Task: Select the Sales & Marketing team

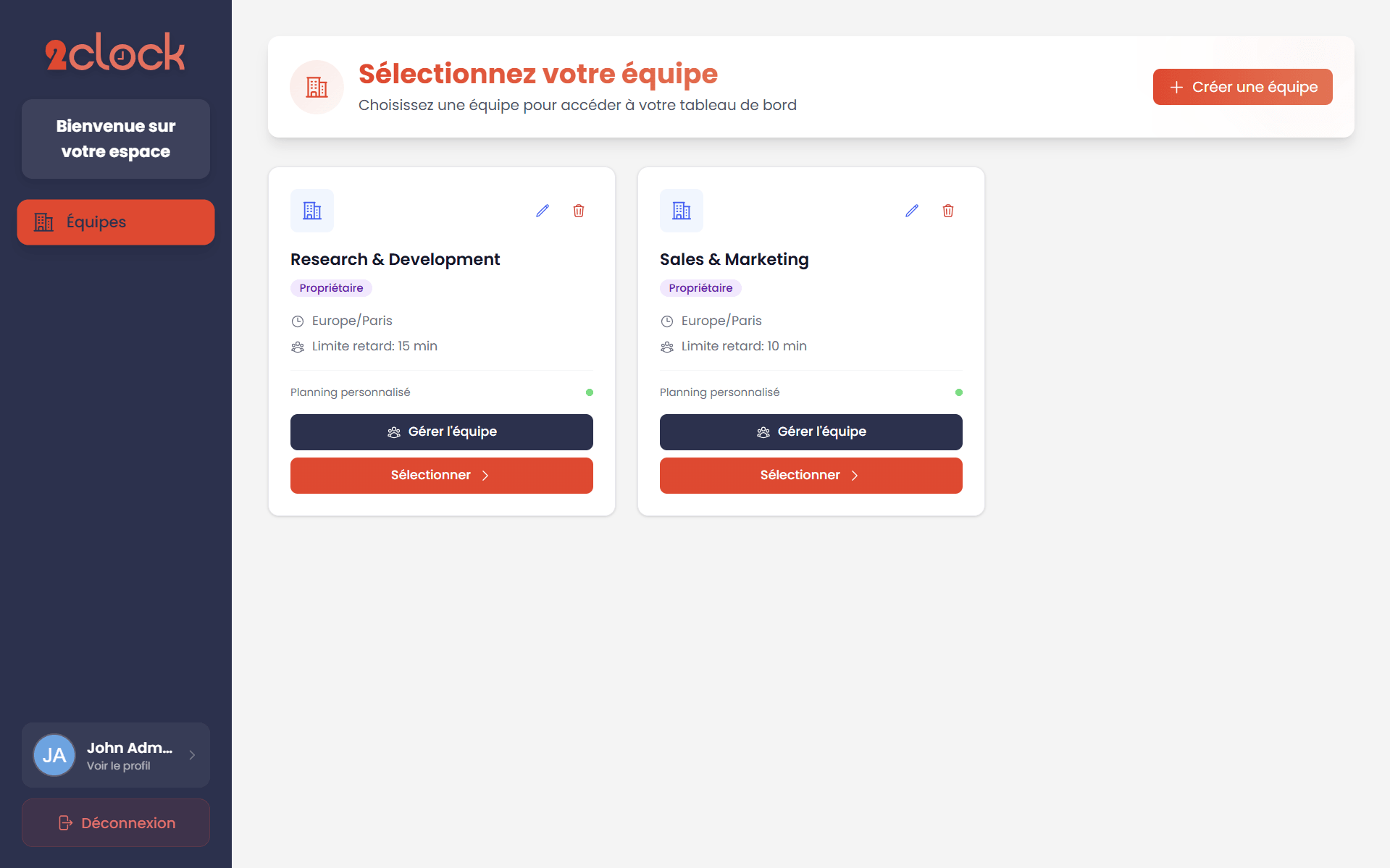Action: [811, 476]
